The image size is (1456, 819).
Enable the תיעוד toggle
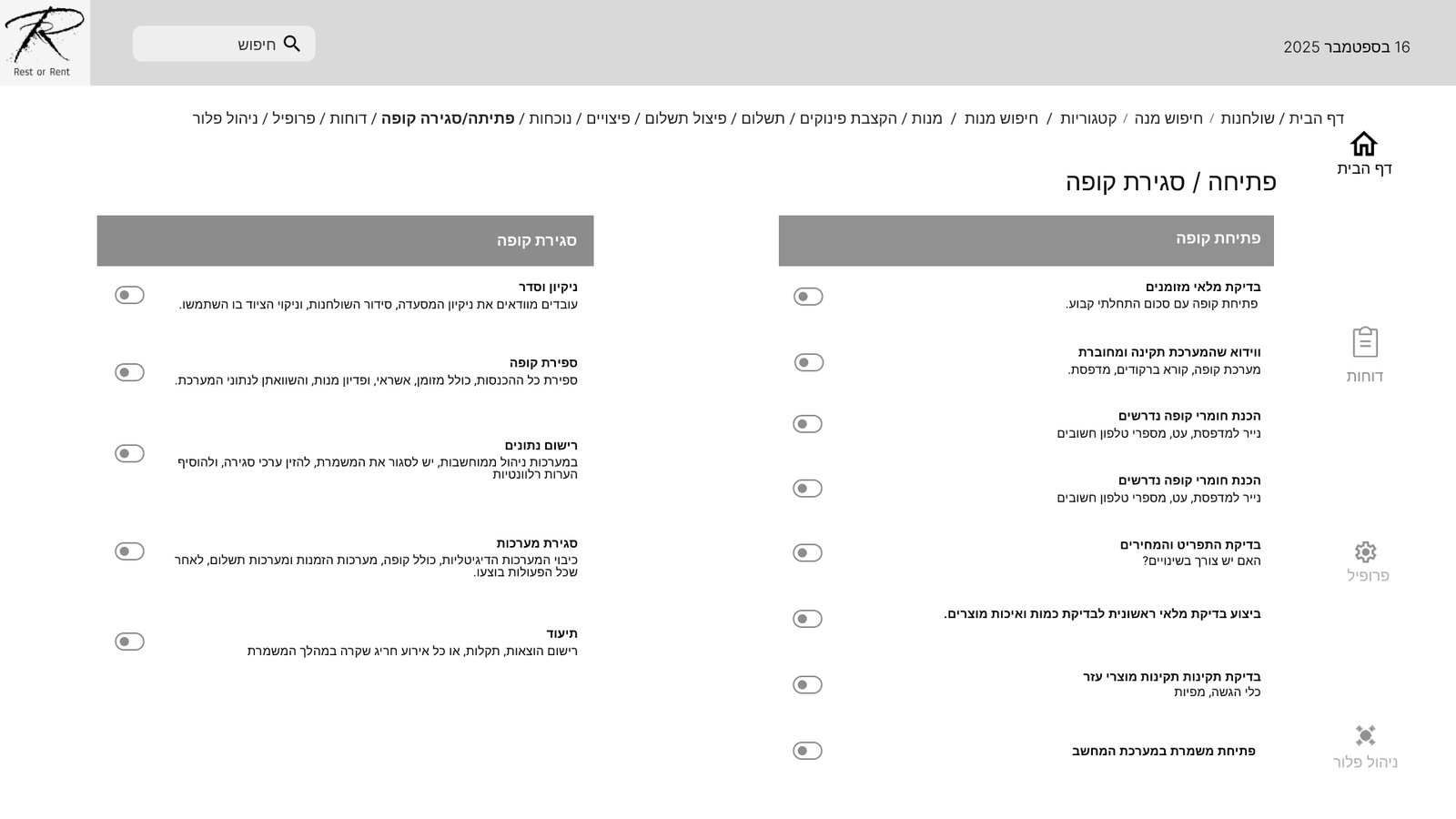pyautogui.click(x=129, y=642)
